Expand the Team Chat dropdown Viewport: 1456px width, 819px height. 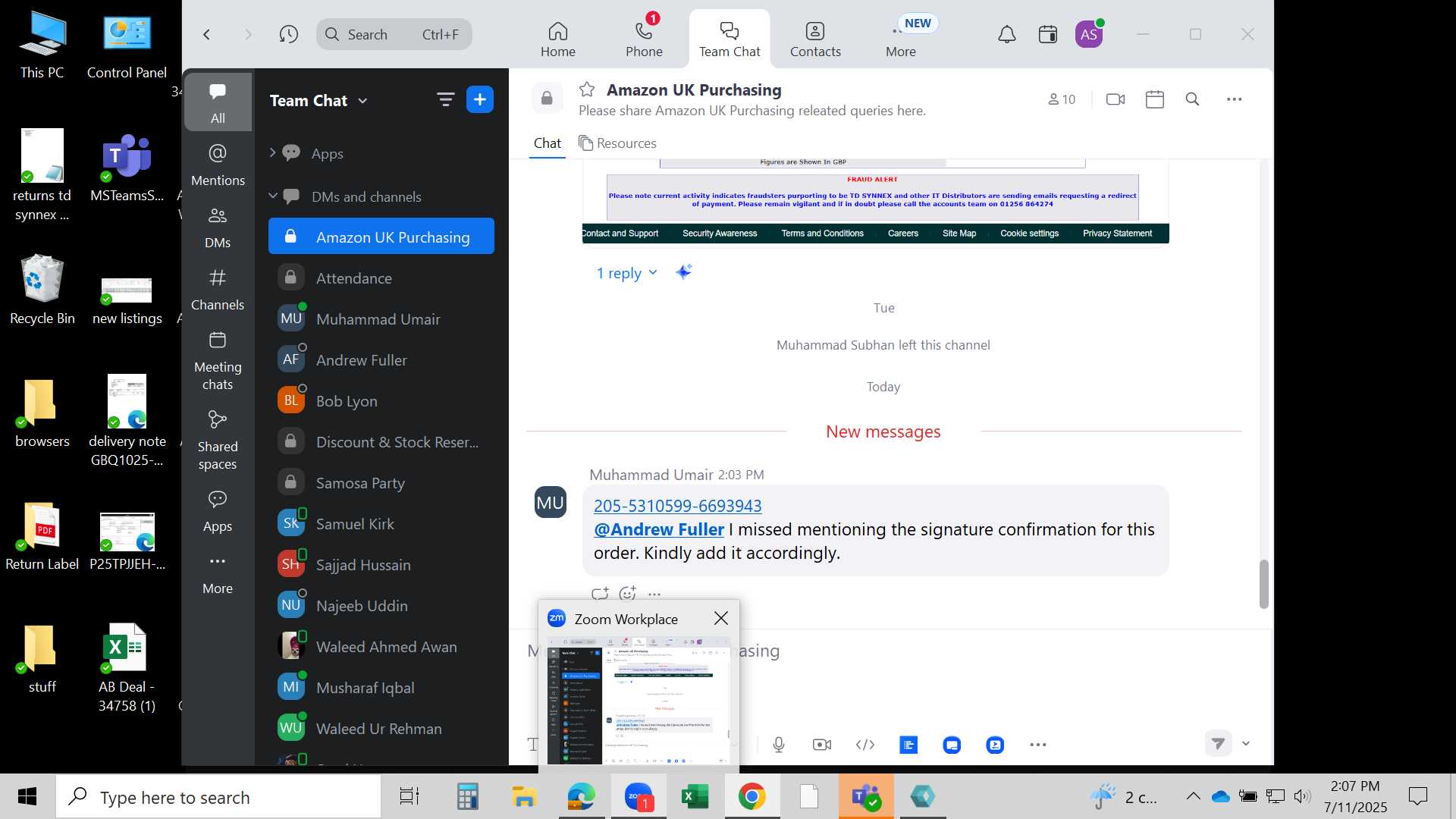pos(362,101)
